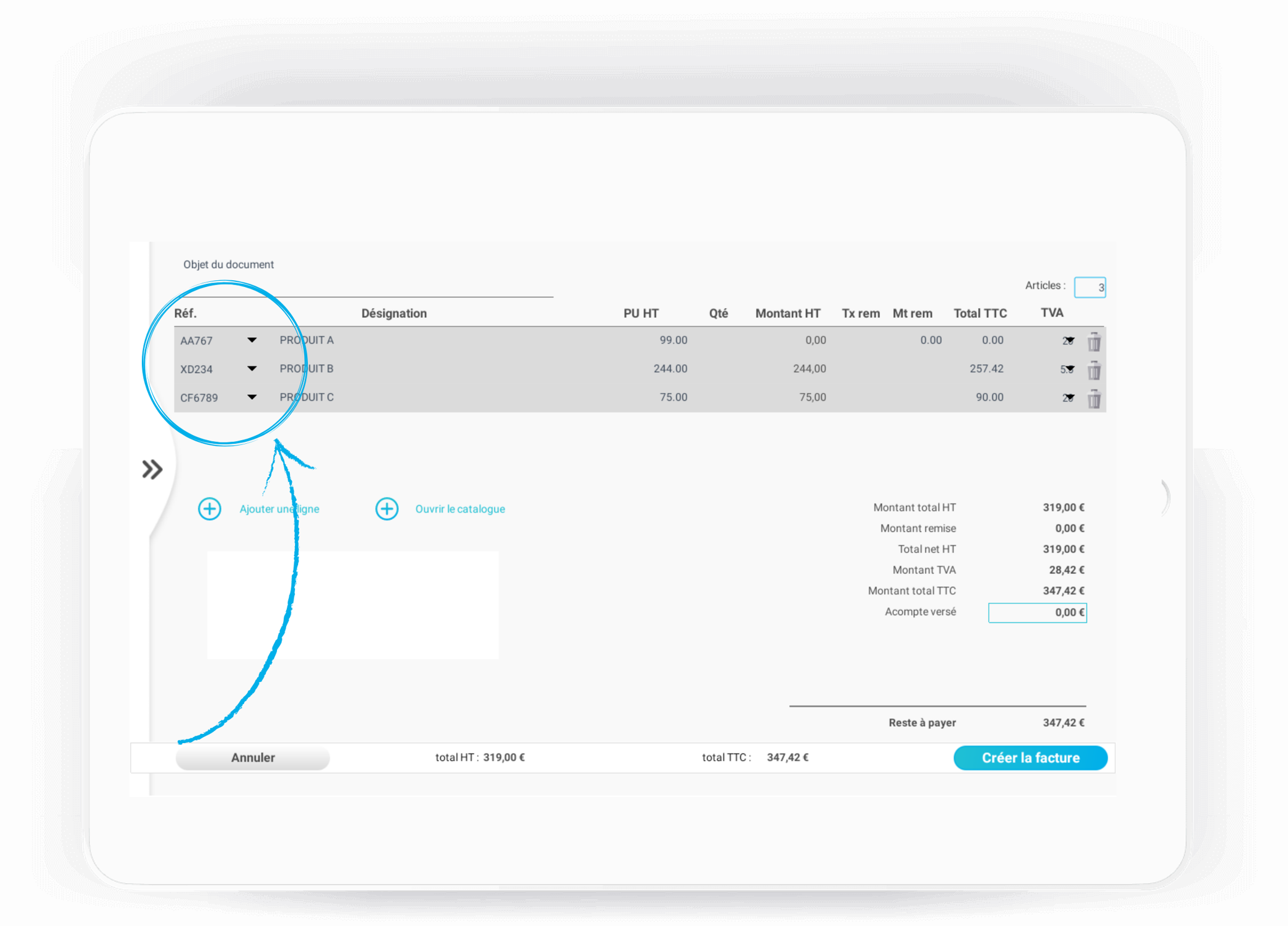Click Créer la facture button
1288x926 pixels.
pos(1030,757)
